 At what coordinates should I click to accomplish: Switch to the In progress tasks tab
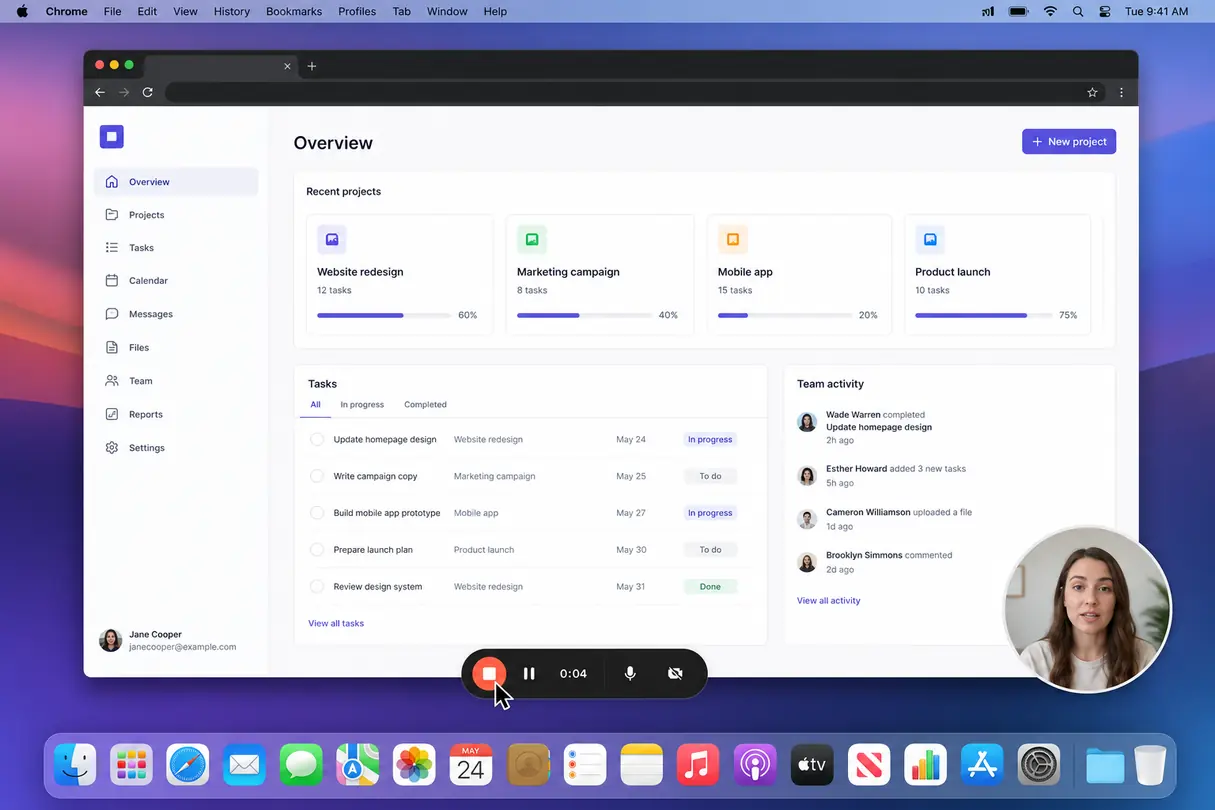tap(362, 405)
